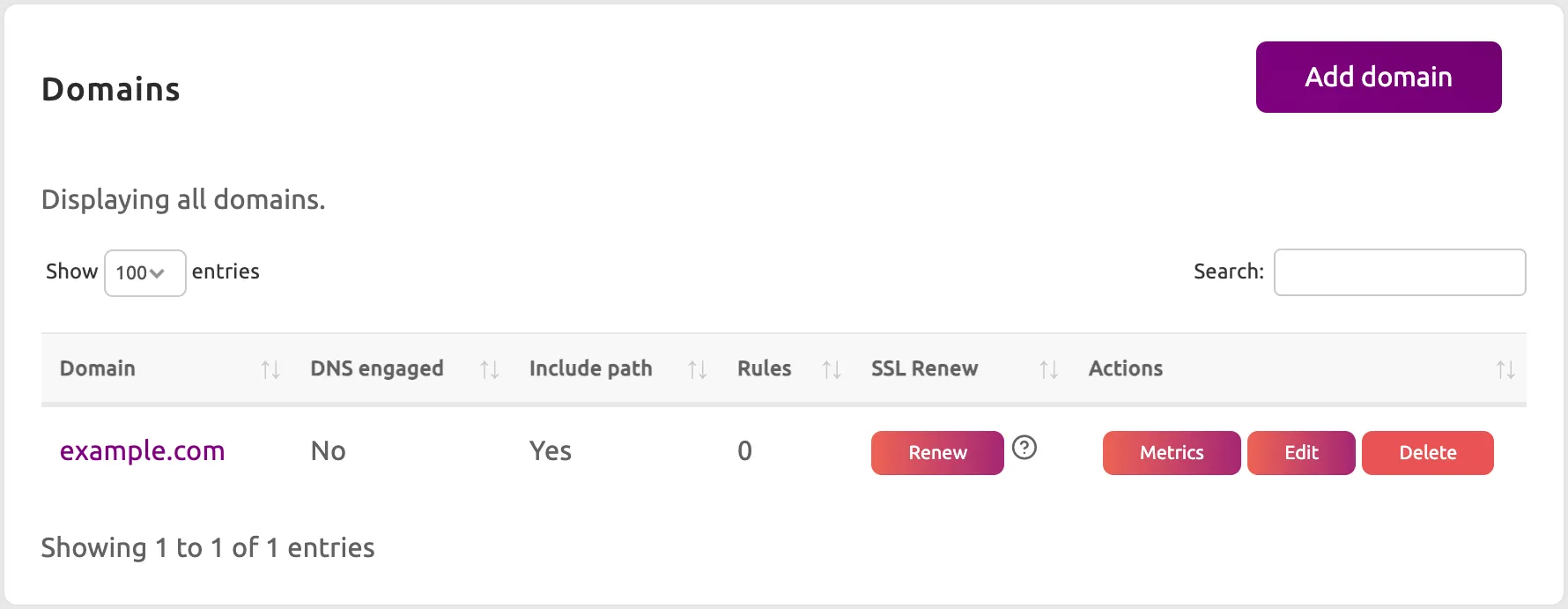
Task: Click the Include path value "Yes"
Action: [x=550, y=451]
